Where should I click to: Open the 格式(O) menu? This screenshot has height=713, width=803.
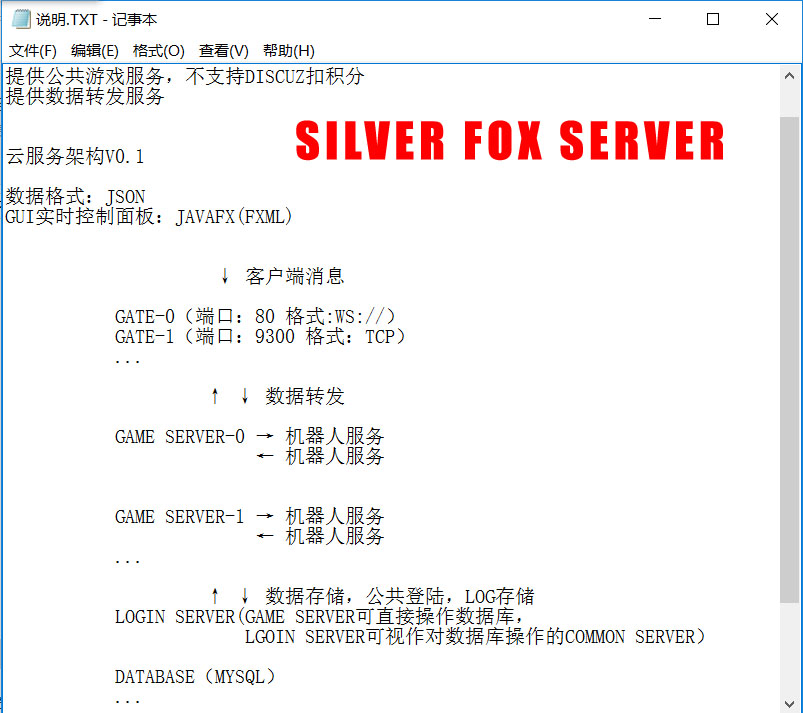[x=159, y=51]
